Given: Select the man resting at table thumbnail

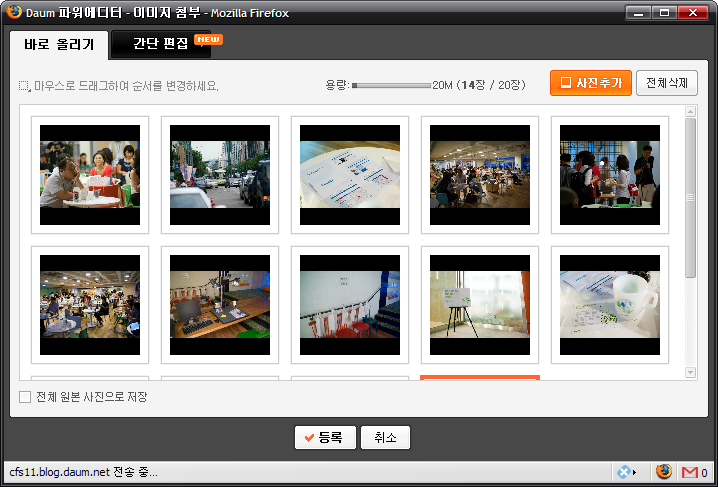Looking at the screenshot, I should 90,175.
